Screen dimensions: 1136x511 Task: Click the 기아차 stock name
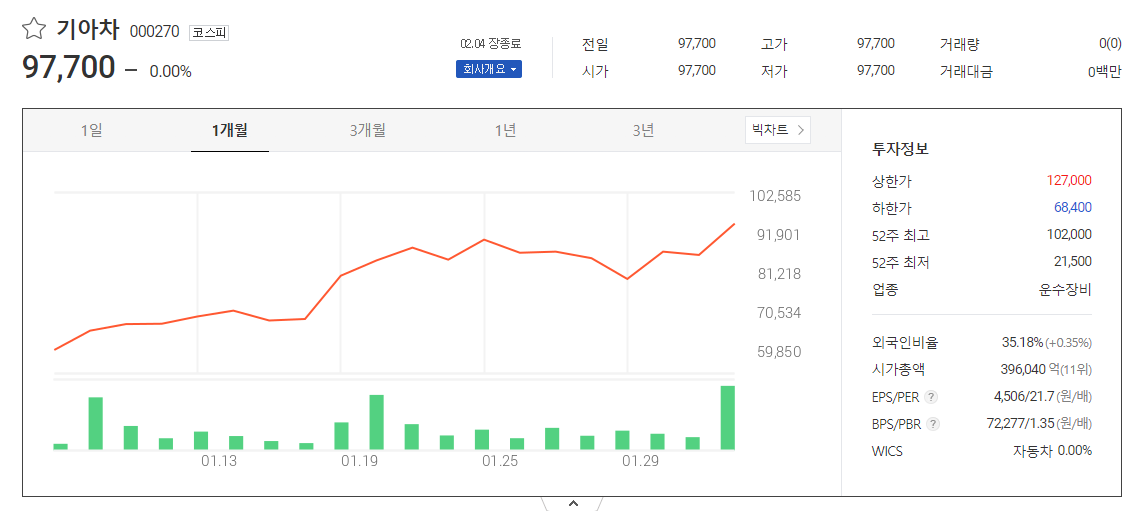88,30
